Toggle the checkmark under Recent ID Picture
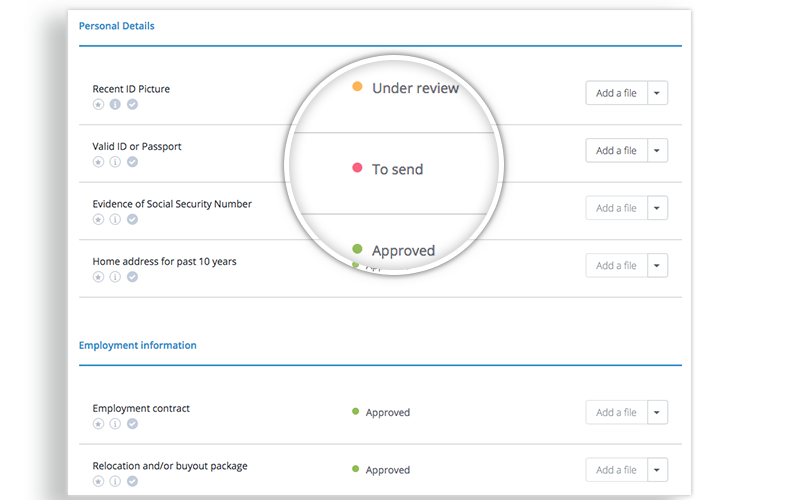This screenshot has height=500, width=792. [x=132, y=105]
